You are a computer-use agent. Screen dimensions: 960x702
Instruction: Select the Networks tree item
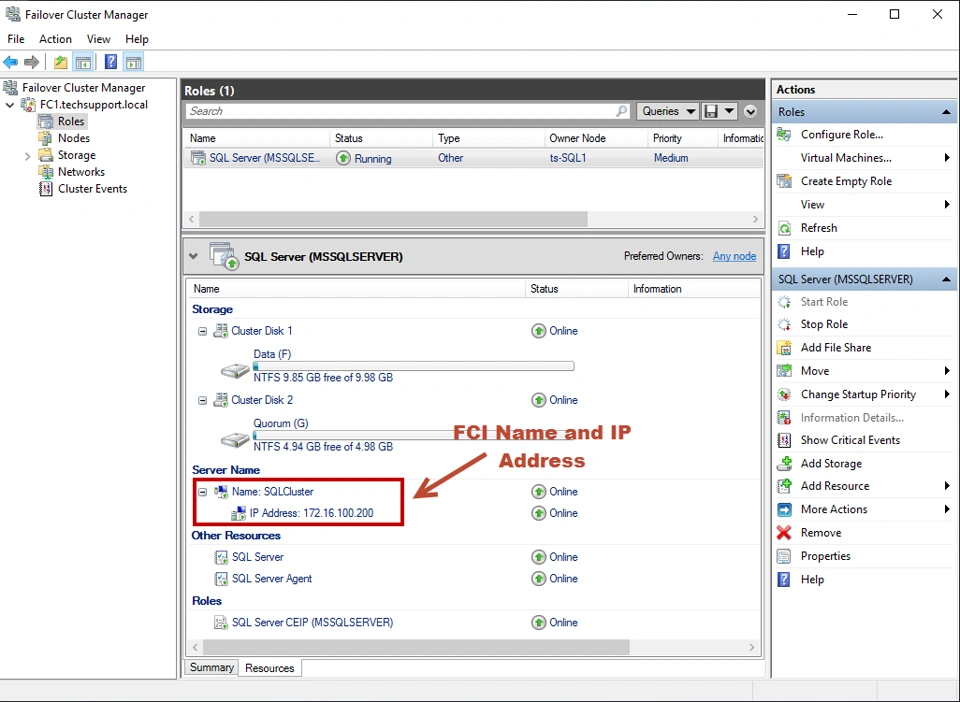click(x=81, y=172)
